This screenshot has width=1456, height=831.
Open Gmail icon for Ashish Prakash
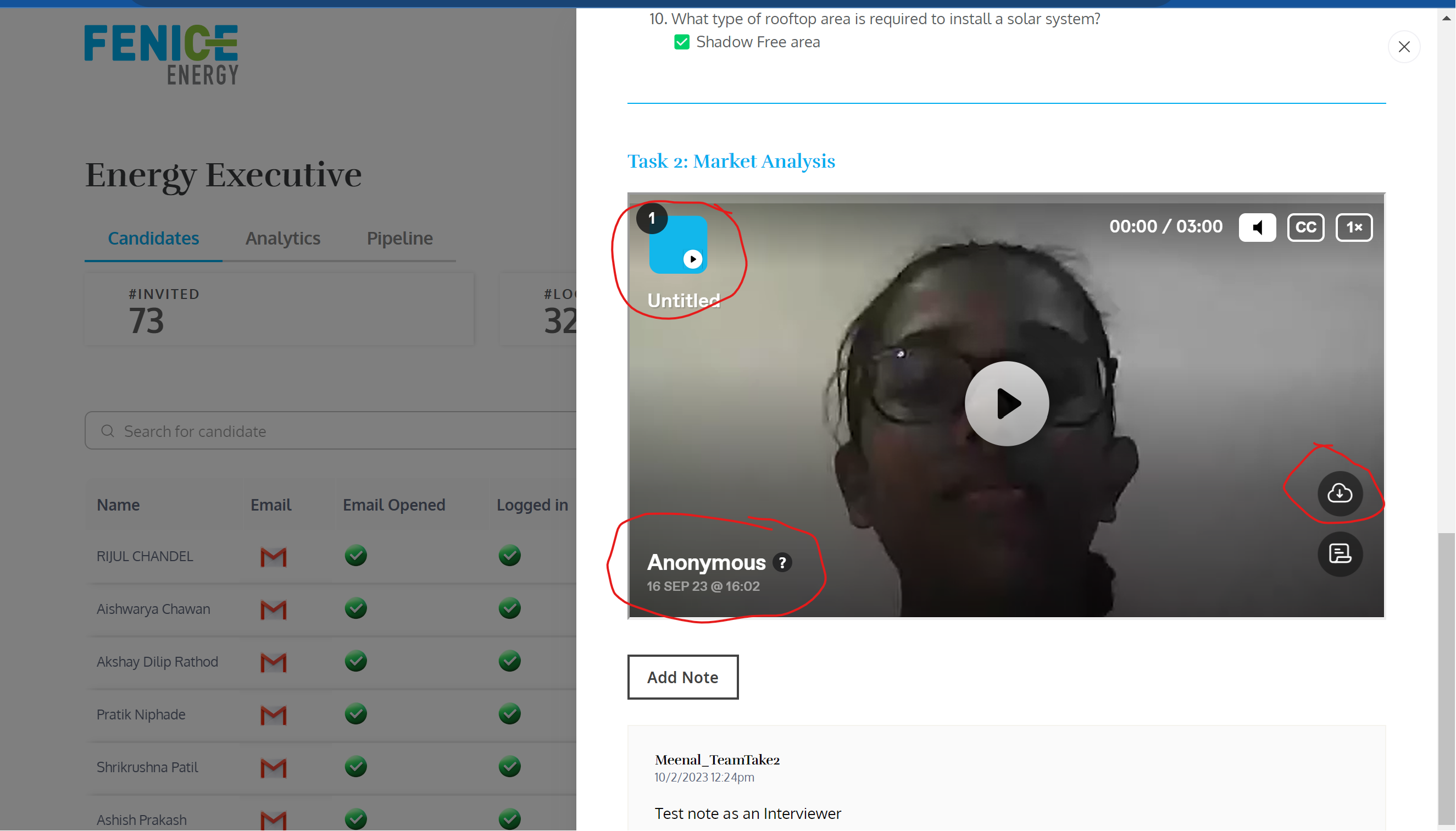tap(273, 820)
